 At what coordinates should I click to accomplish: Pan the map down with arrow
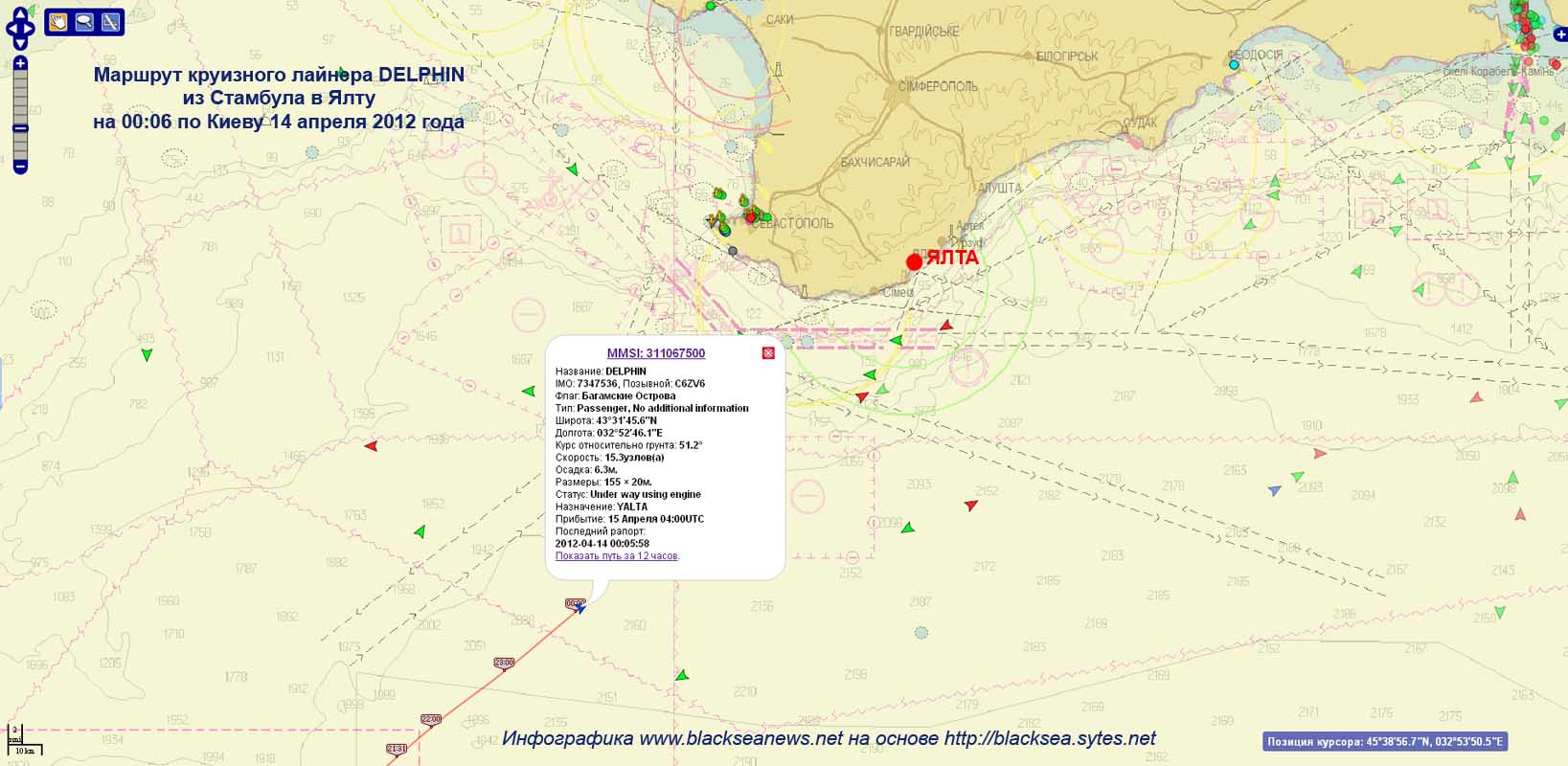click(20, 43)
